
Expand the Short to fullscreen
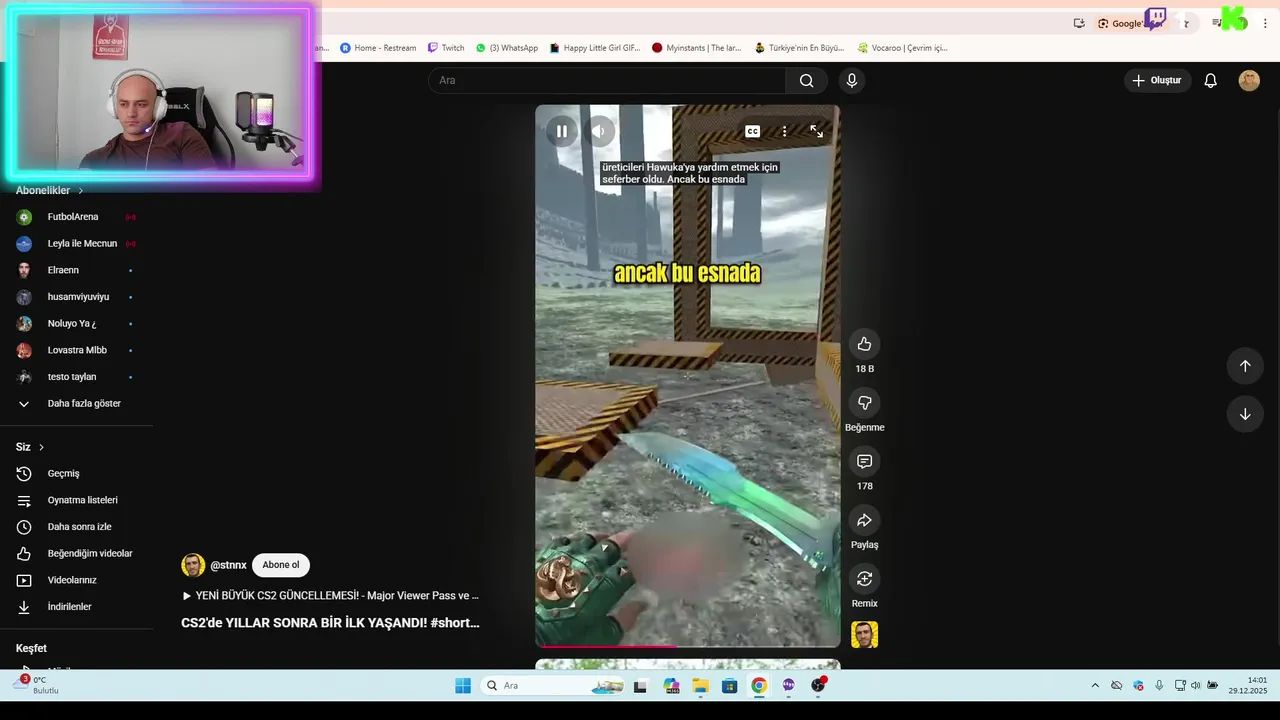(816, 131)
